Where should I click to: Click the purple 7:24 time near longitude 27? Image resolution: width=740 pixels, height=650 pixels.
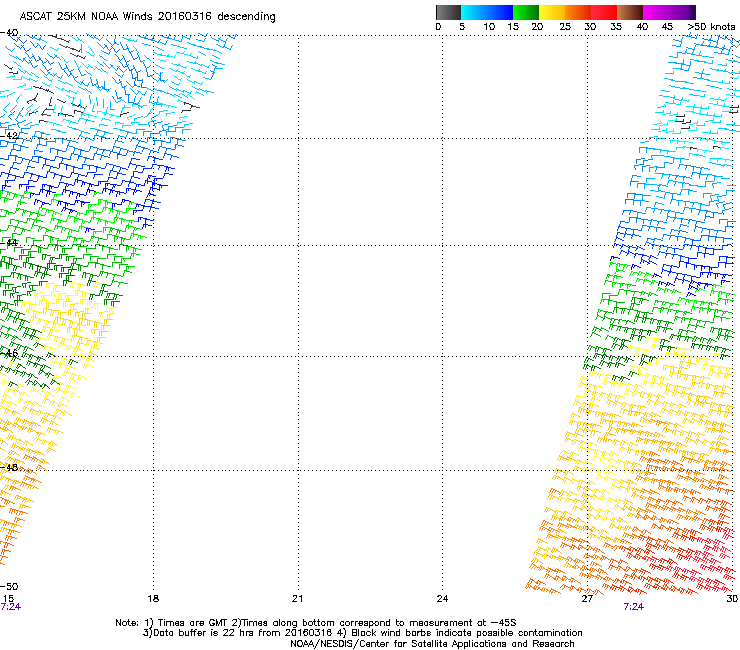(x=633, y=607)
